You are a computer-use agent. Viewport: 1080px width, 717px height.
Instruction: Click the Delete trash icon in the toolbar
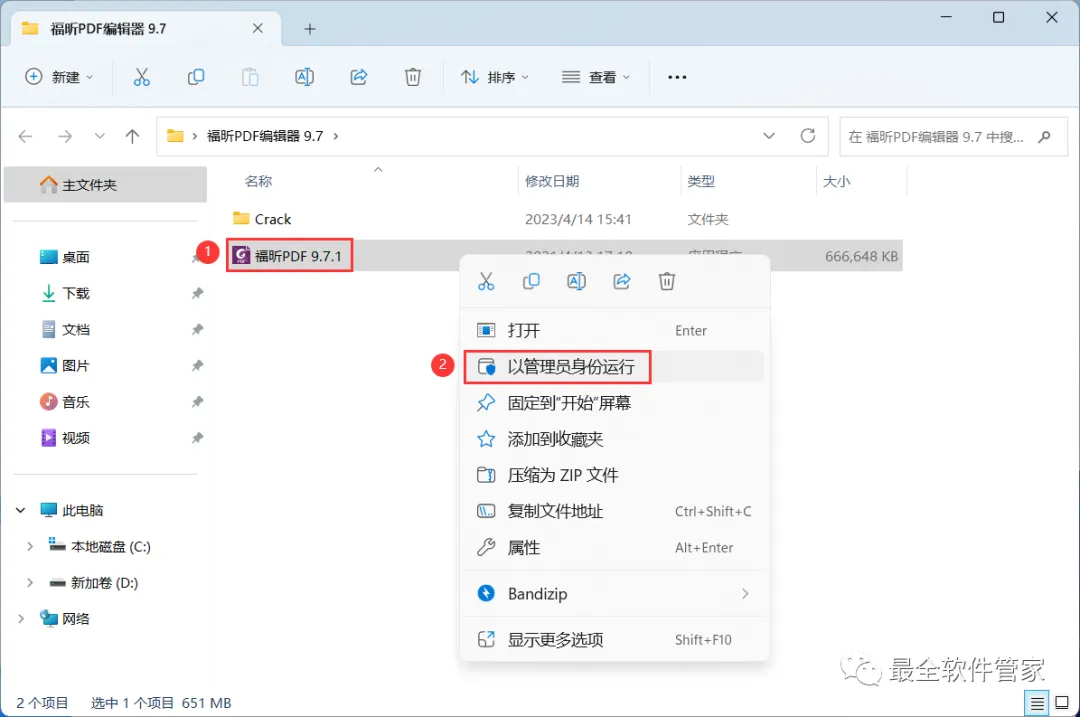[413, 77]
